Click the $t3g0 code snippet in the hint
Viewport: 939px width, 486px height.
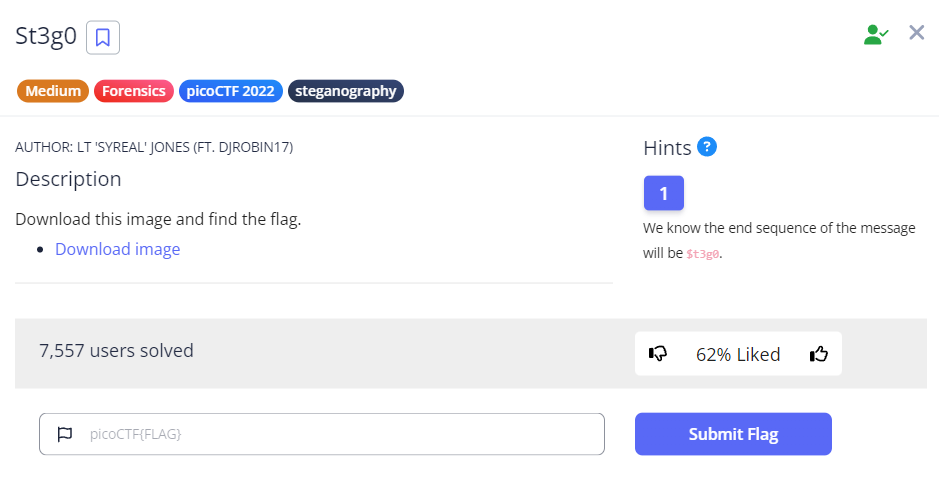click(x=703, y=254)
